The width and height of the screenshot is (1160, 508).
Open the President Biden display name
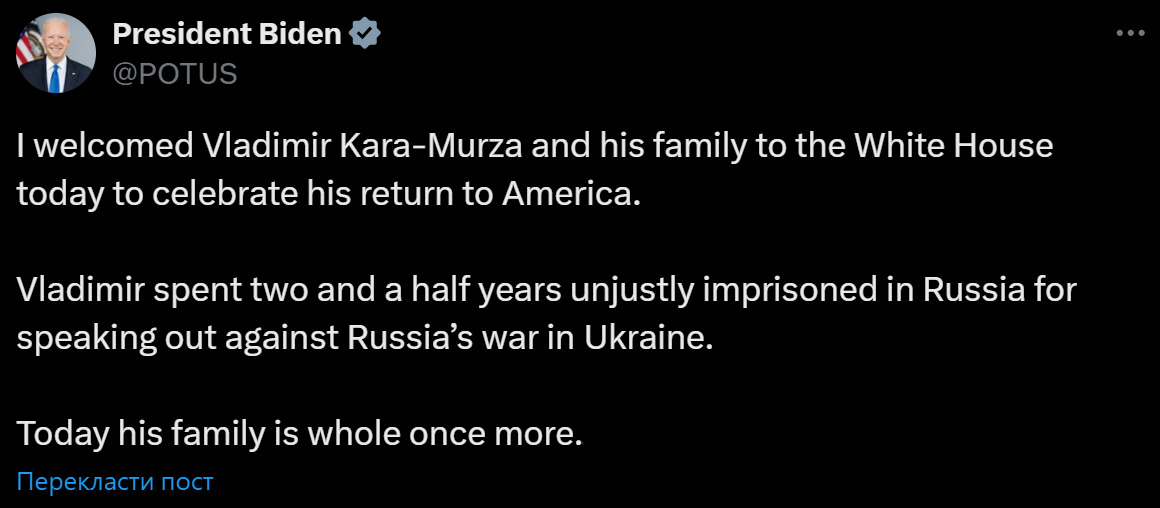(x=227, y=34)
